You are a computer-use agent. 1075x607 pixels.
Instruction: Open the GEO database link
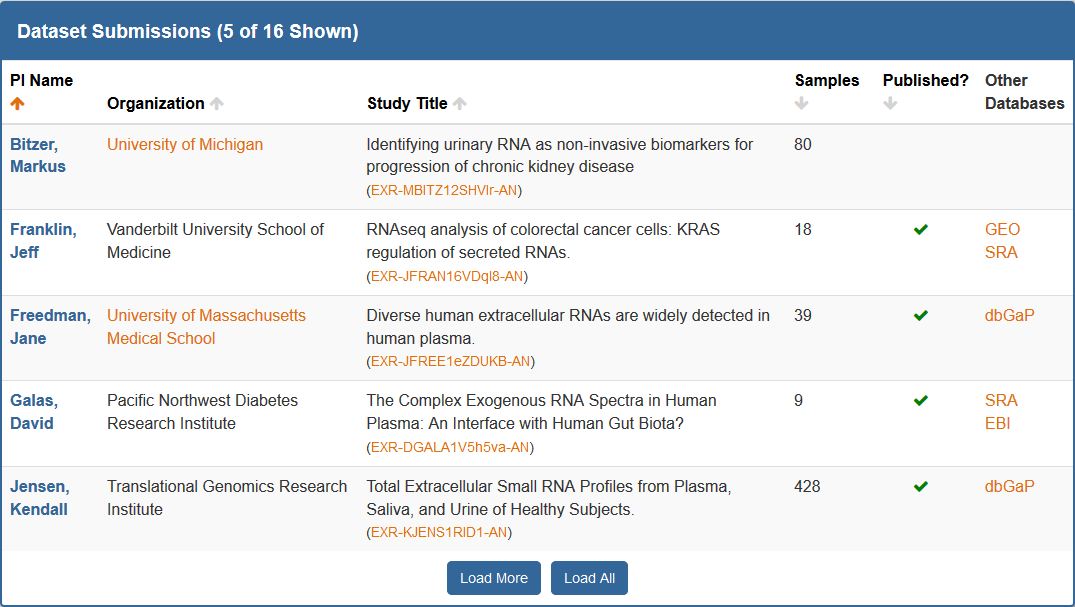(x=1002, y=229)
